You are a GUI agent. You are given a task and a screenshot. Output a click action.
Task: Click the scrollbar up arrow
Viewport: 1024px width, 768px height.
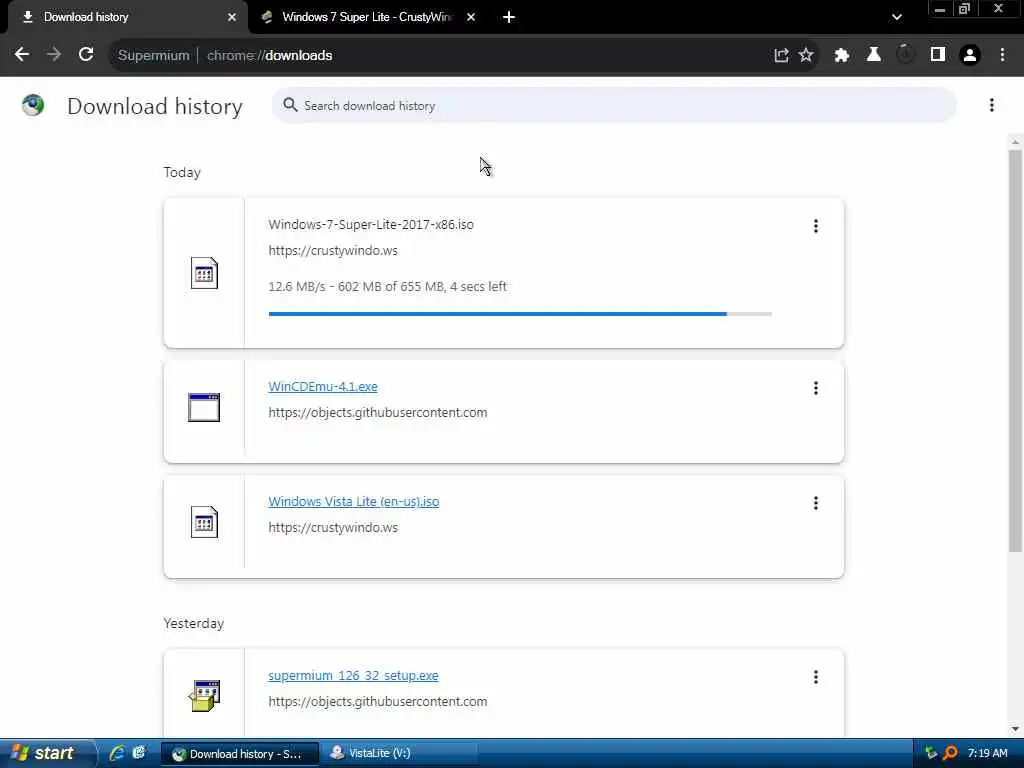1015,141
